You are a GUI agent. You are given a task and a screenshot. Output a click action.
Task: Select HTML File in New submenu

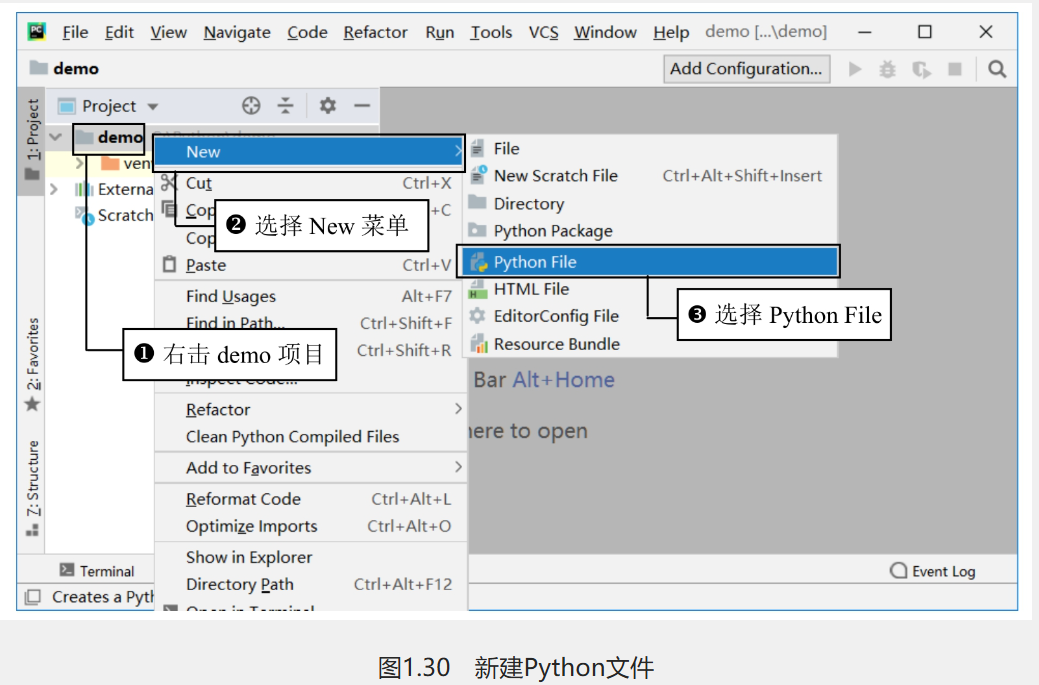pyautogui.click(x=651, y=289)
